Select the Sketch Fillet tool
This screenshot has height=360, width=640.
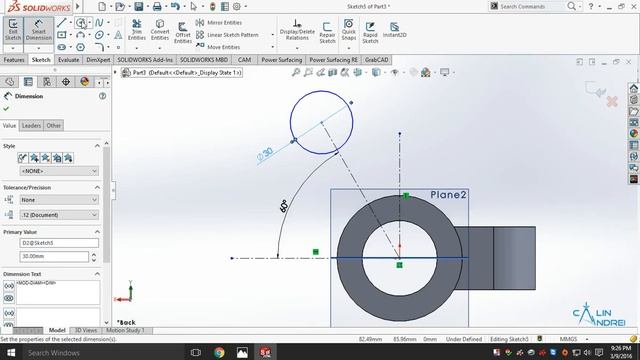click(x=99, y=47)
